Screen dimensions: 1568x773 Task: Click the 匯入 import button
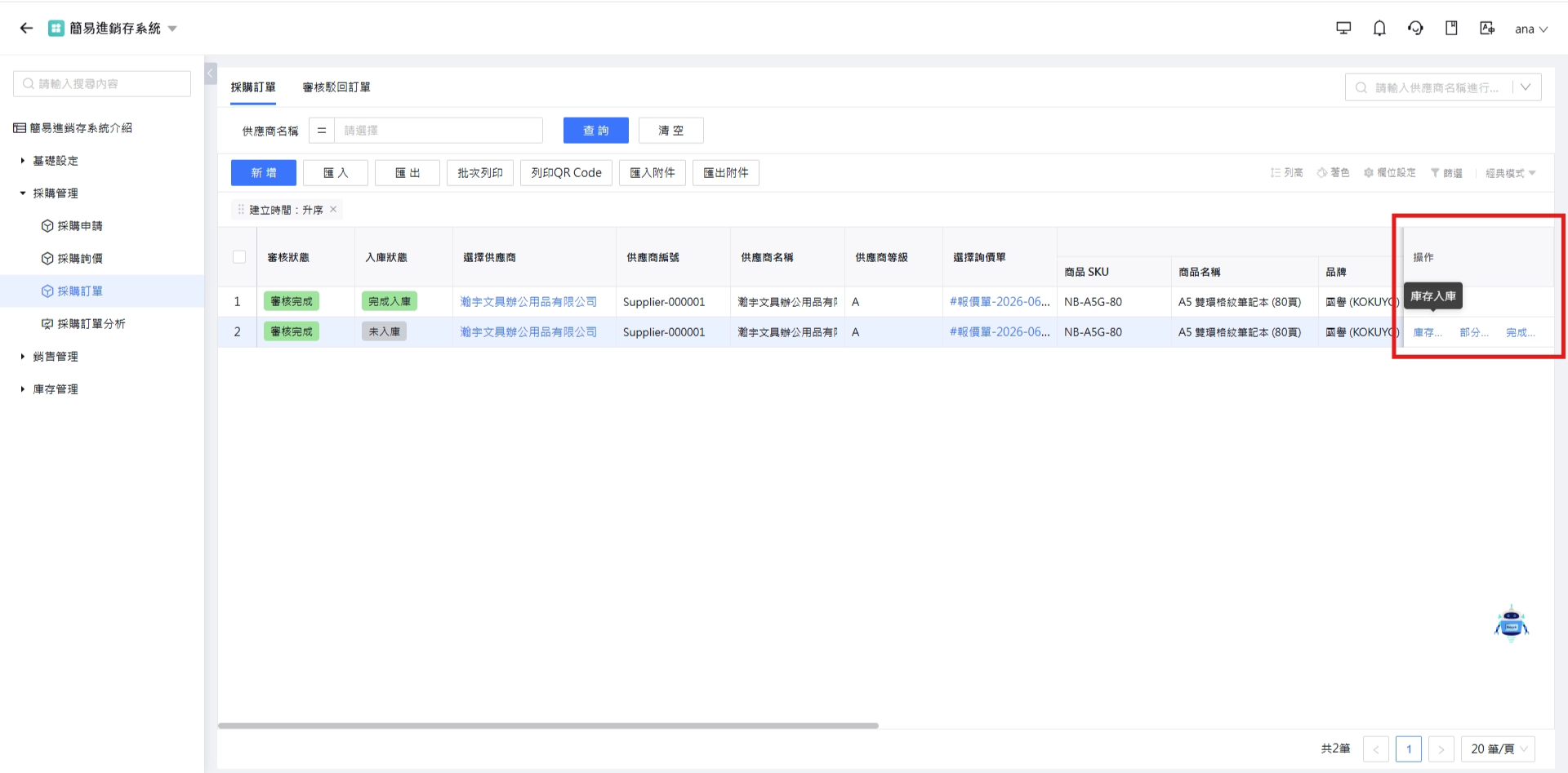point(336,173)
